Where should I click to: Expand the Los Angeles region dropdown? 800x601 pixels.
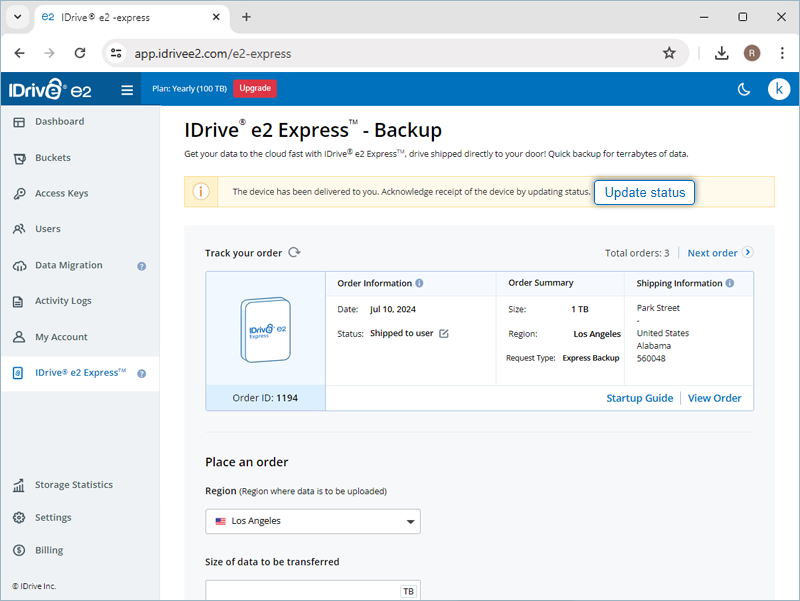pyautogui.click(x=313, y=521)
